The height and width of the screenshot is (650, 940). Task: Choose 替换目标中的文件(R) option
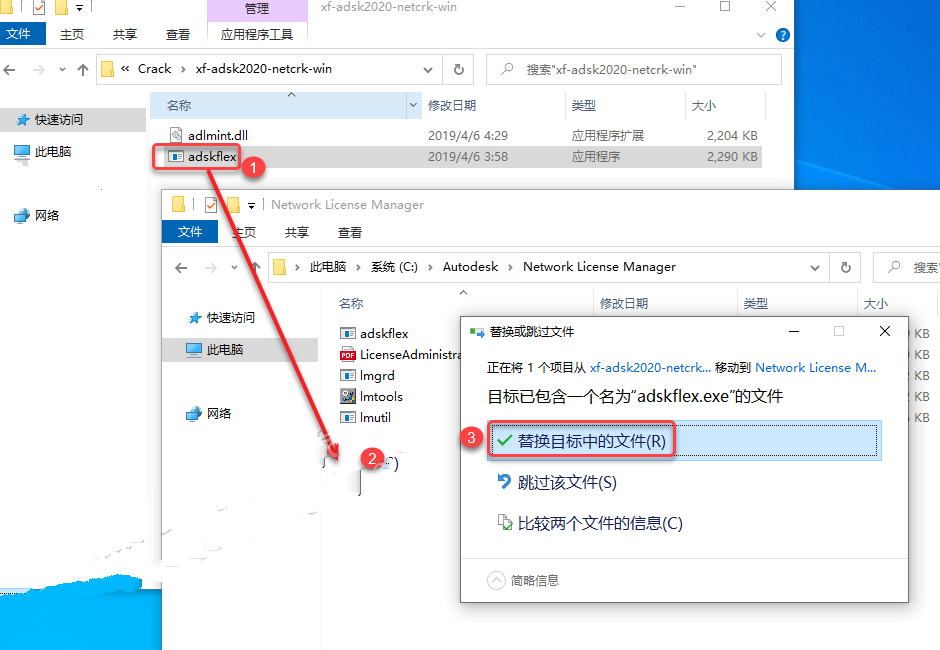[684, 441]
